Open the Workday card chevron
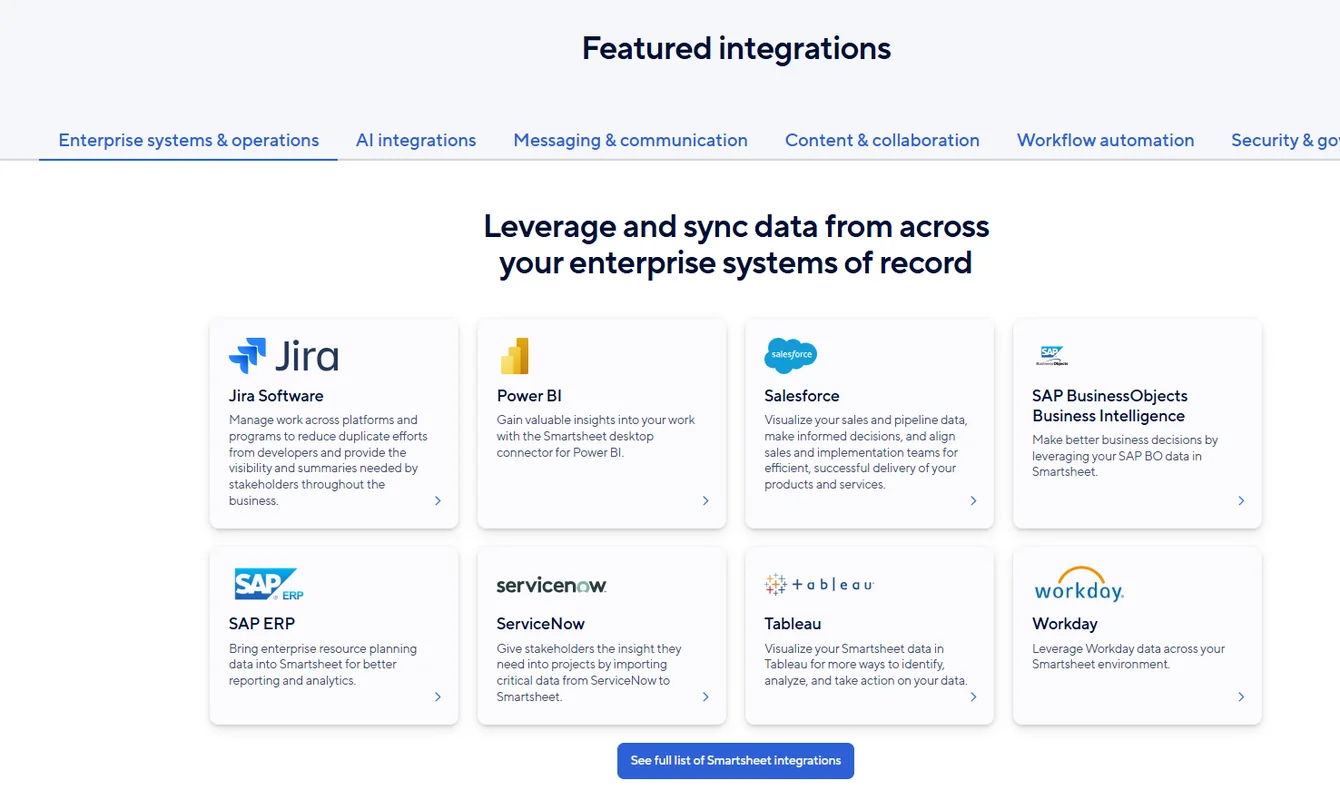 [x=1242, y=697]
